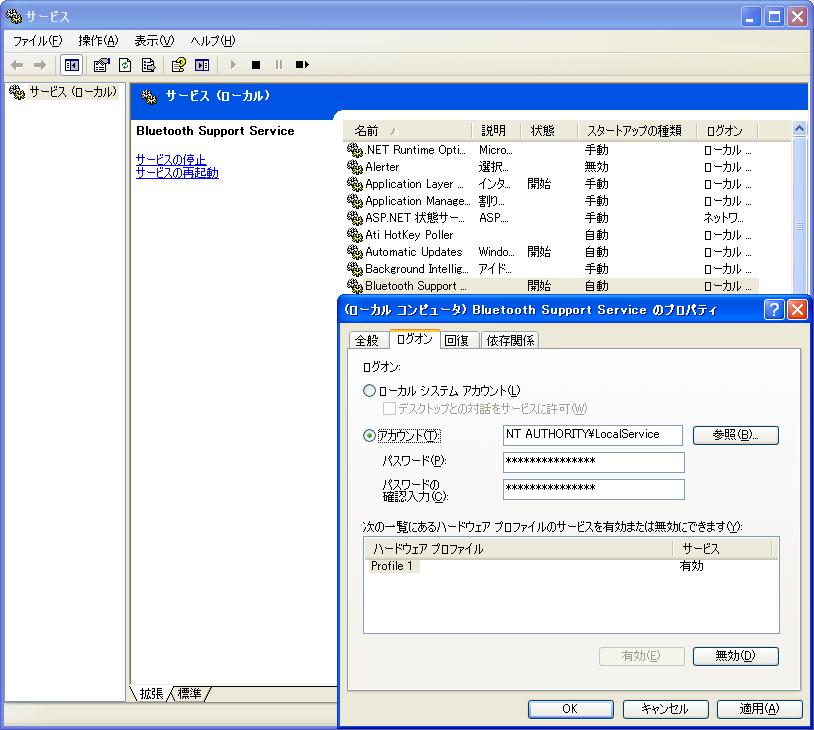814x730 pixels.
Task: Click the account name field NT AUTHORITY¥LocalService
Action: coord(592,435)
